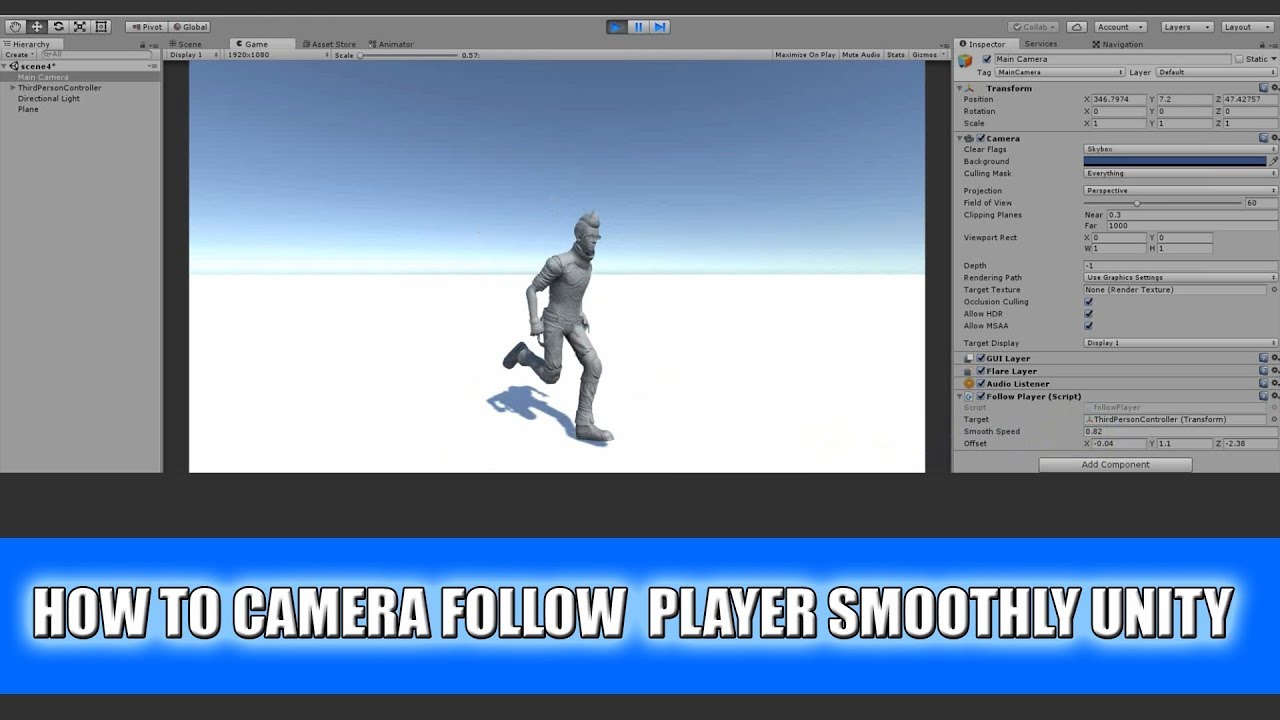Toggle Allow HDR checkbox
Image resolution: width=1280 pixels, height=720 pixels.
pyautogui.click(x=1089, y=314)
